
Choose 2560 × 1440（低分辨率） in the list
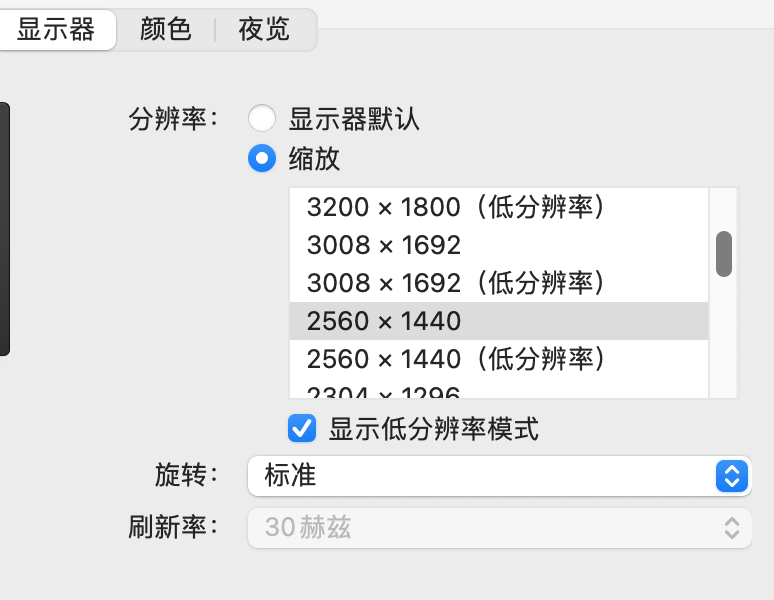456,358
